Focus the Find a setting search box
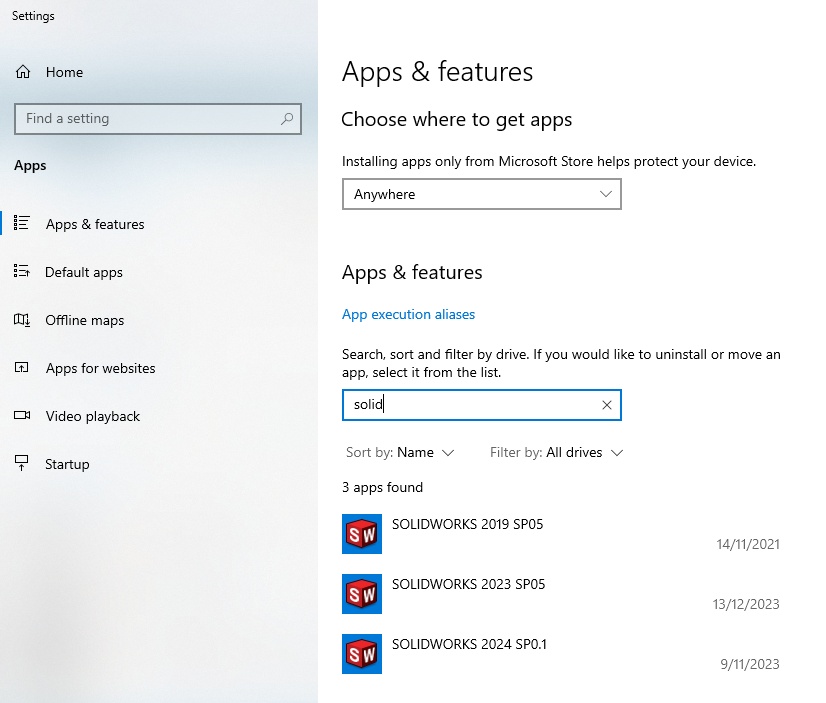 pyautogui.click(x=158, y=118)
